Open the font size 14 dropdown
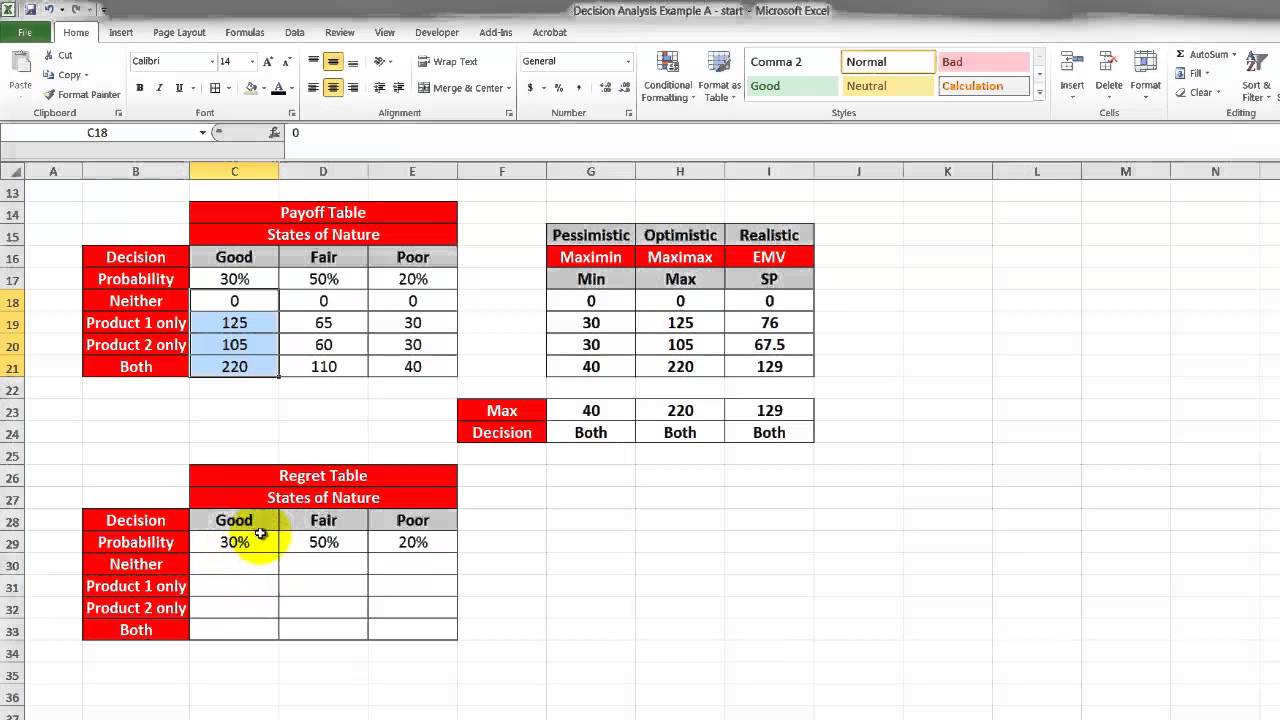1280x720 pixels. click(252, 61)
